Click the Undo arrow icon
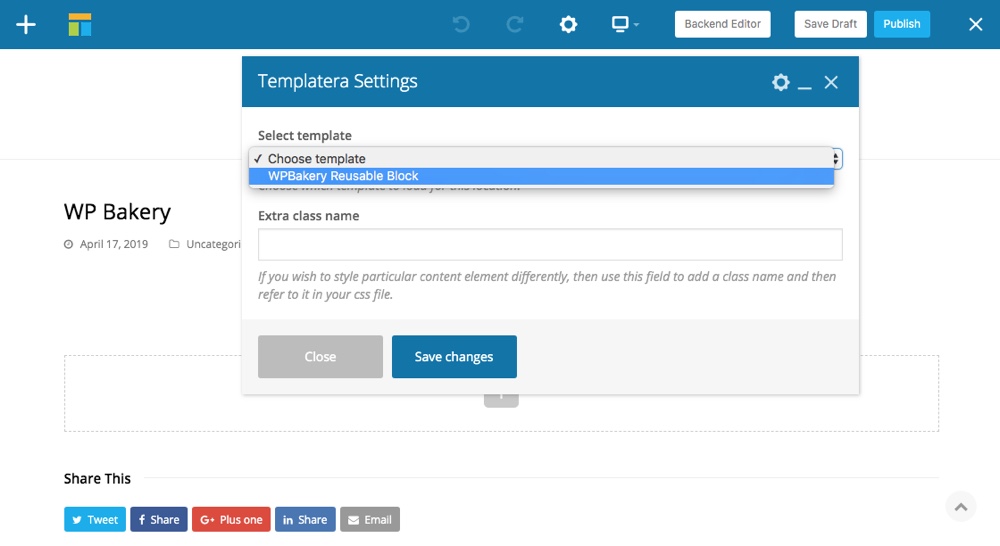 [461, 24]
